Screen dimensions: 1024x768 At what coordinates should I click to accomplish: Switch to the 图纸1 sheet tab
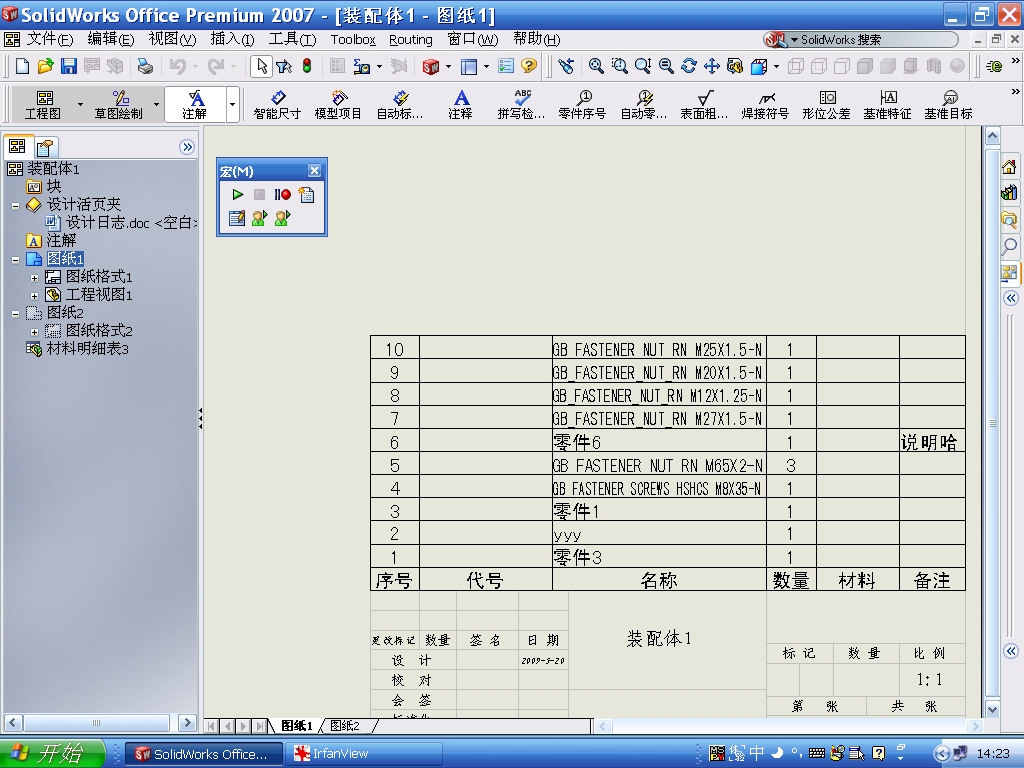[297, 726]
